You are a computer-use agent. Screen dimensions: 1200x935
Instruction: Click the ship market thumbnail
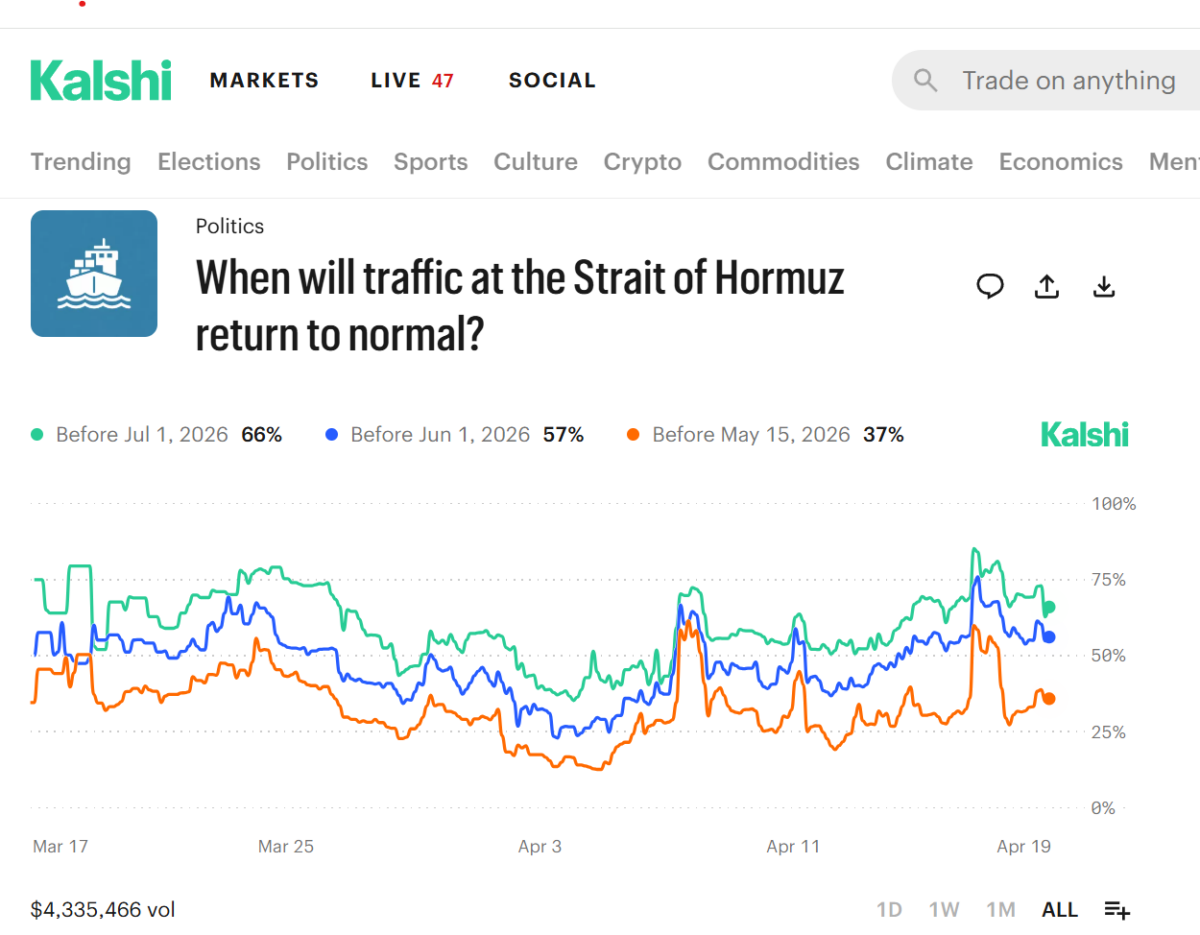tap(94, 273)
